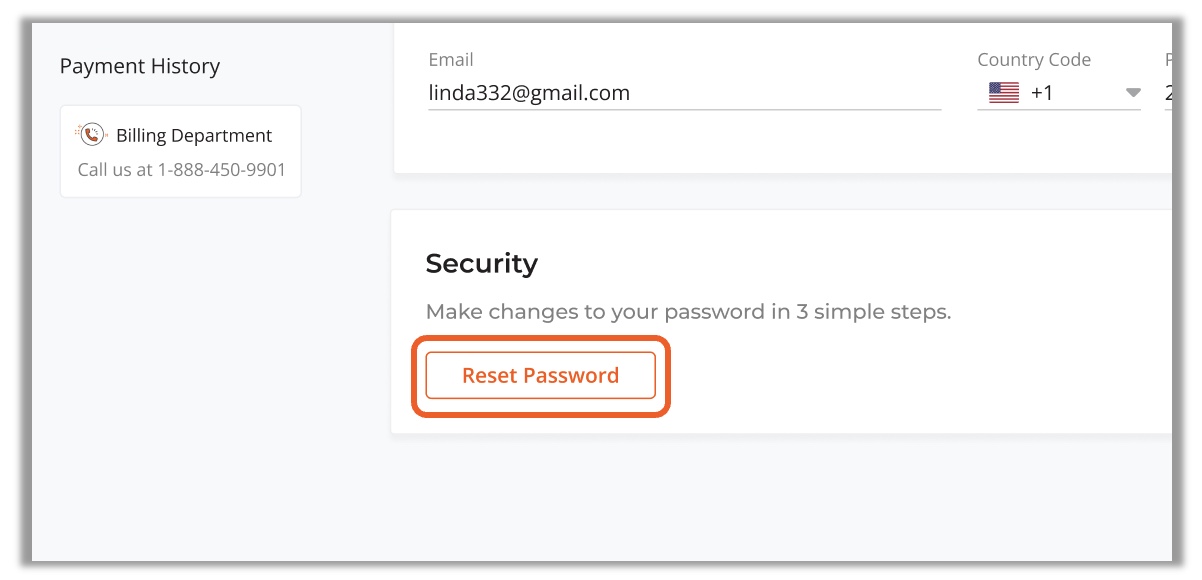Expand the Country Code dropdown arrow
The image size is (1202, 580).
point(1133,93)
